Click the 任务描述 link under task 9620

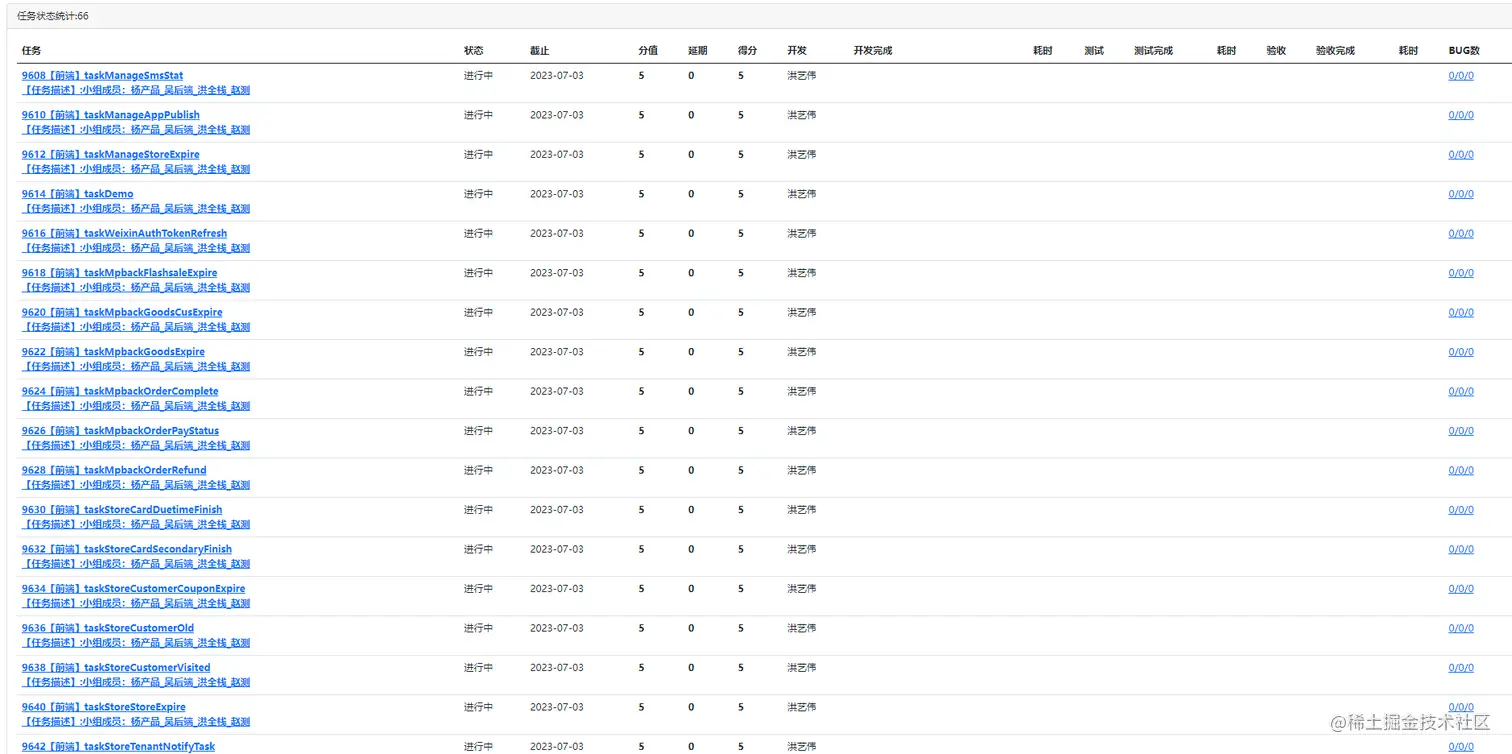[x=136, y=327]
